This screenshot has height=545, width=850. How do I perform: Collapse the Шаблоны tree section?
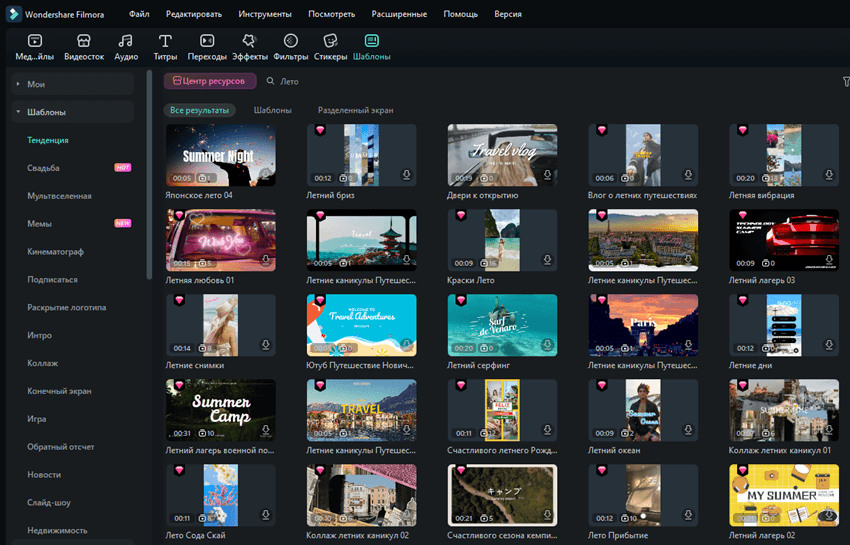click(x=18, y=112)
